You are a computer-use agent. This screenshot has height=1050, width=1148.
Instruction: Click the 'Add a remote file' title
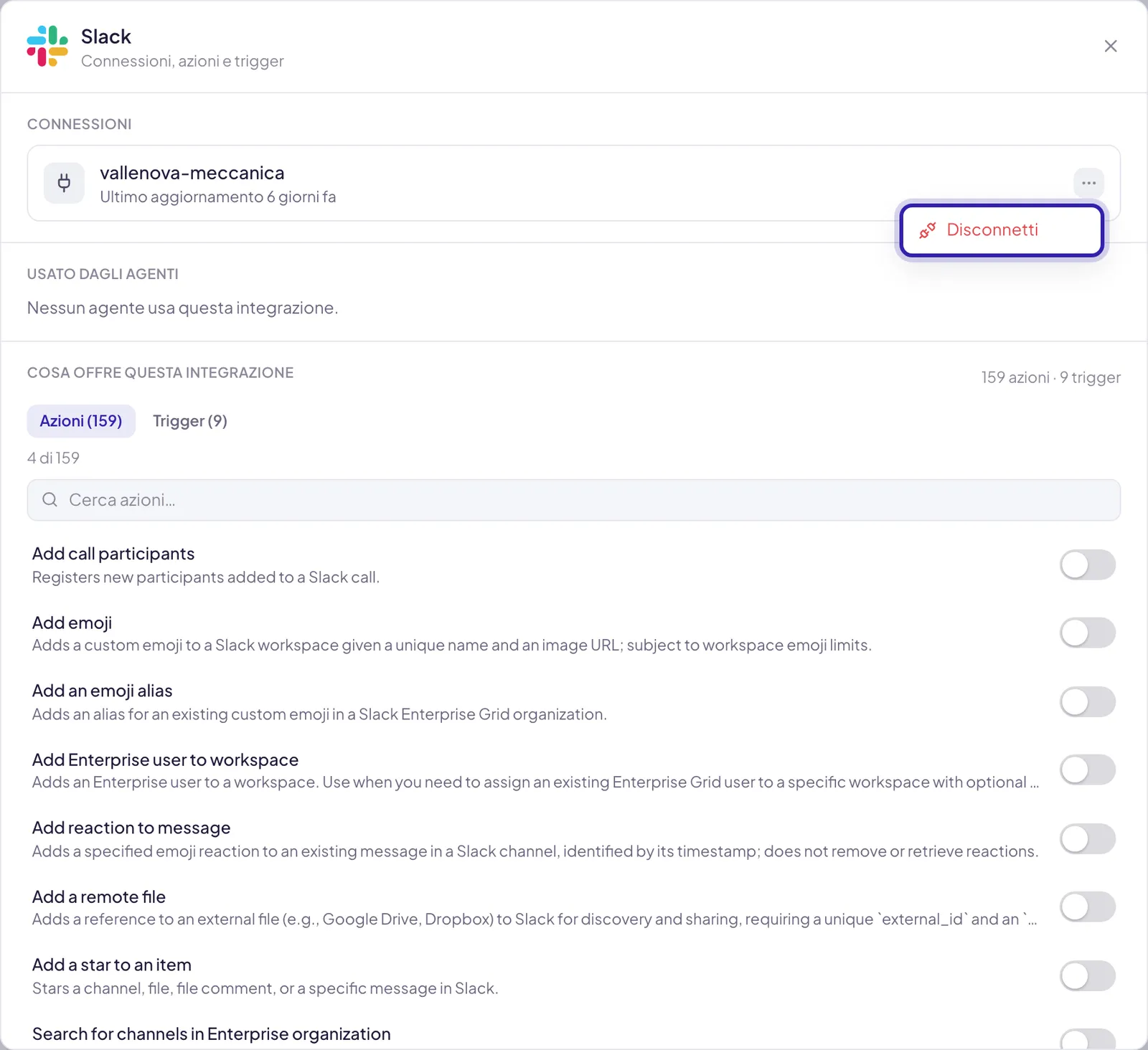pos(99,897)
